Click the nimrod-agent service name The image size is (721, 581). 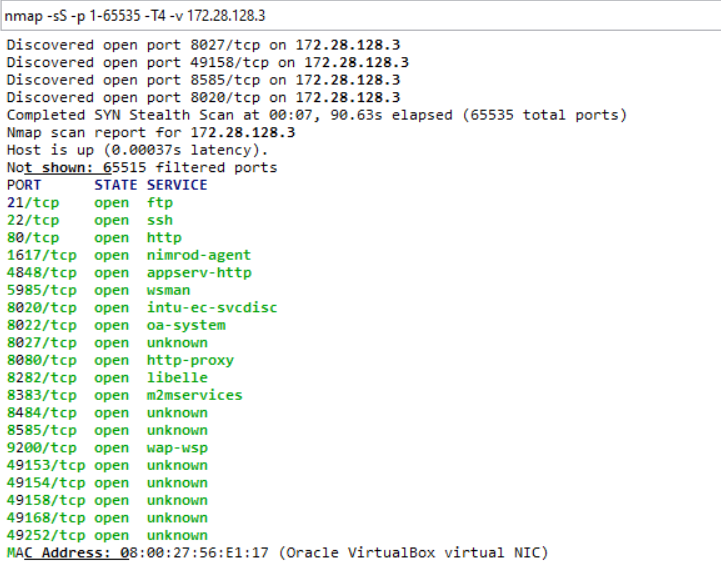tap(199, 255)
